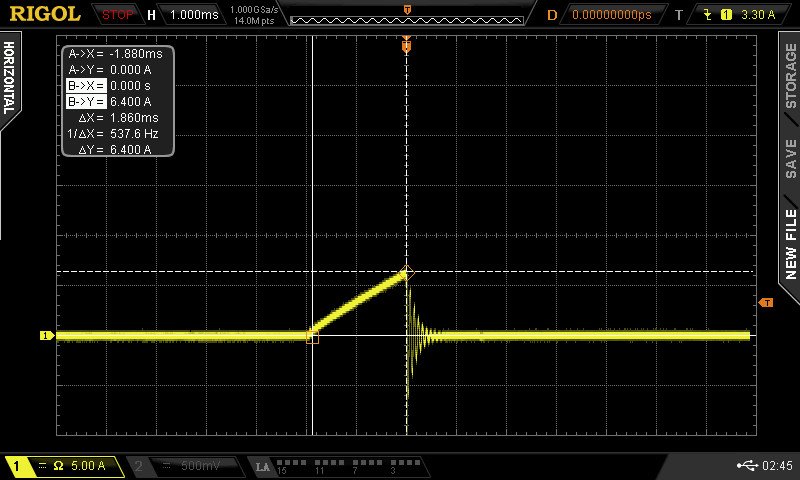
Task: Toggle channel 1 with the 5.00 A label
Action: tap(64, 466)
